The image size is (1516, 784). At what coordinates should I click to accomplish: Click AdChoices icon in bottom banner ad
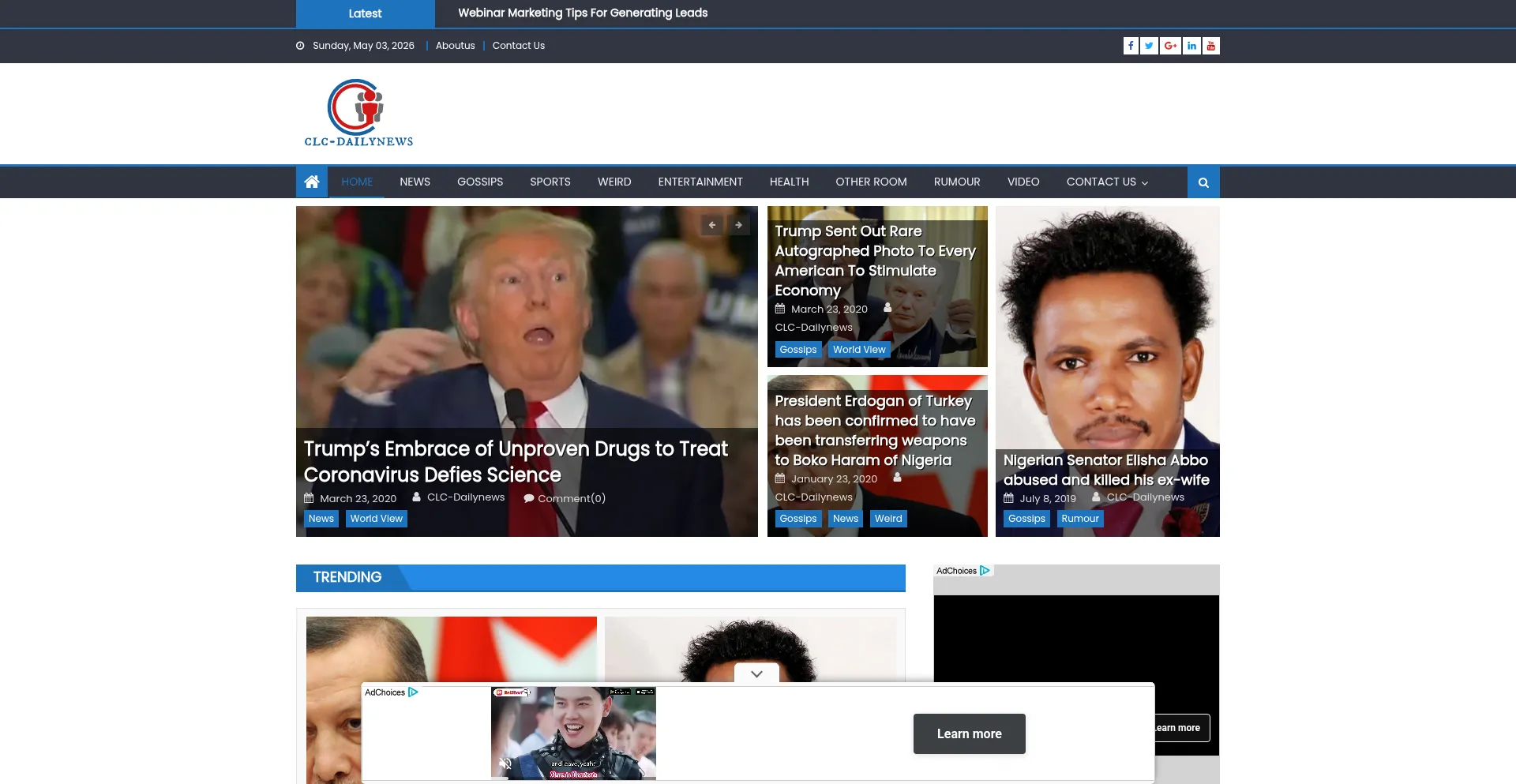(413, 692)
